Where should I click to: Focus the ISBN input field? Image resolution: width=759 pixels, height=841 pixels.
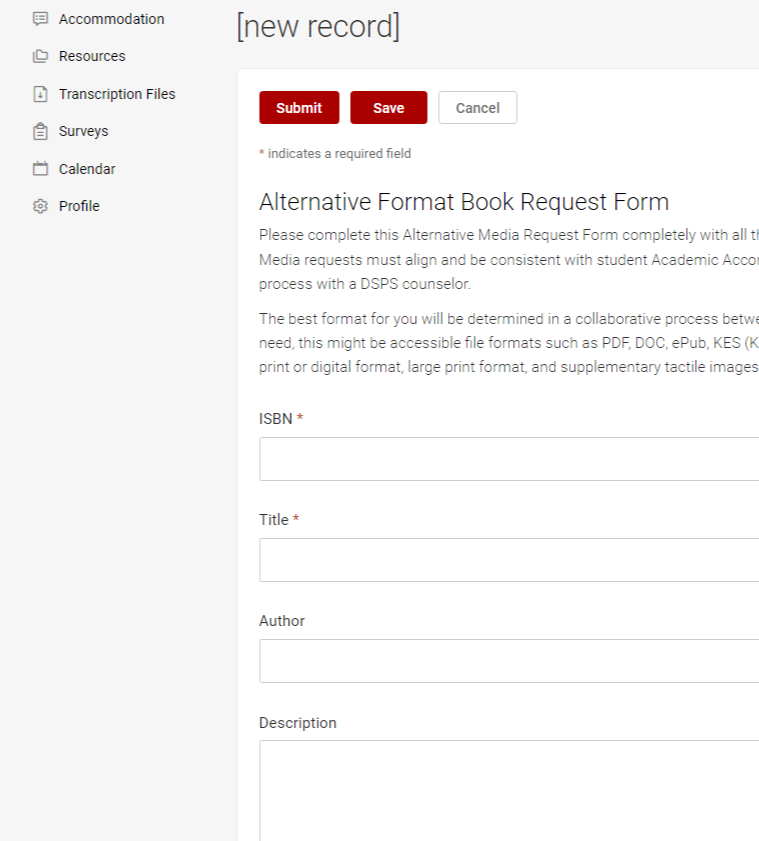pos(509,459)
